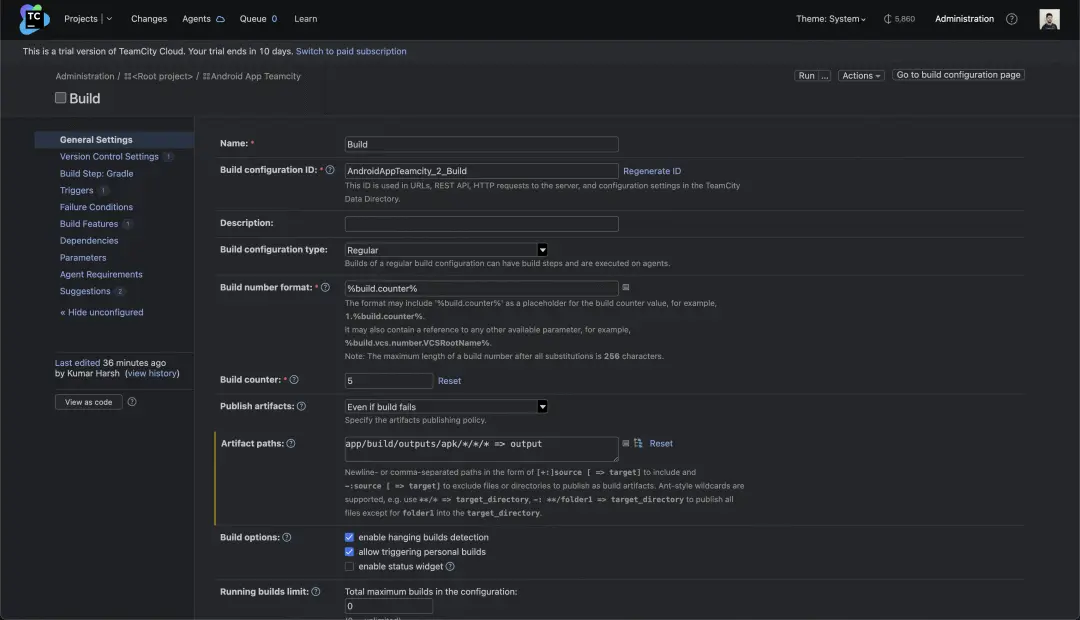1080x620 pixels.
Task: Click the Regenerate ID link
Action: click(652, 171)
